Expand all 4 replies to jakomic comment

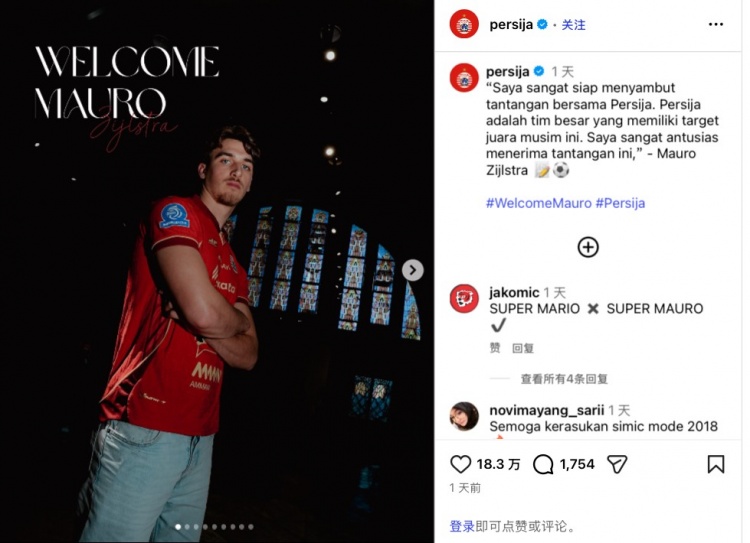[x=564, y=379]
